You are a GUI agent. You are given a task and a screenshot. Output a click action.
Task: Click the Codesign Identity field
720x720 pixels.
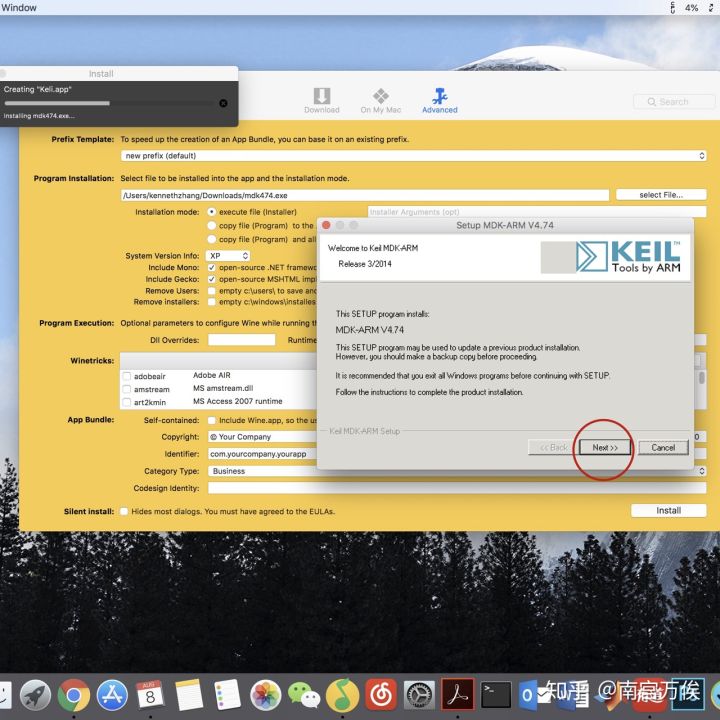click(457, 488)
